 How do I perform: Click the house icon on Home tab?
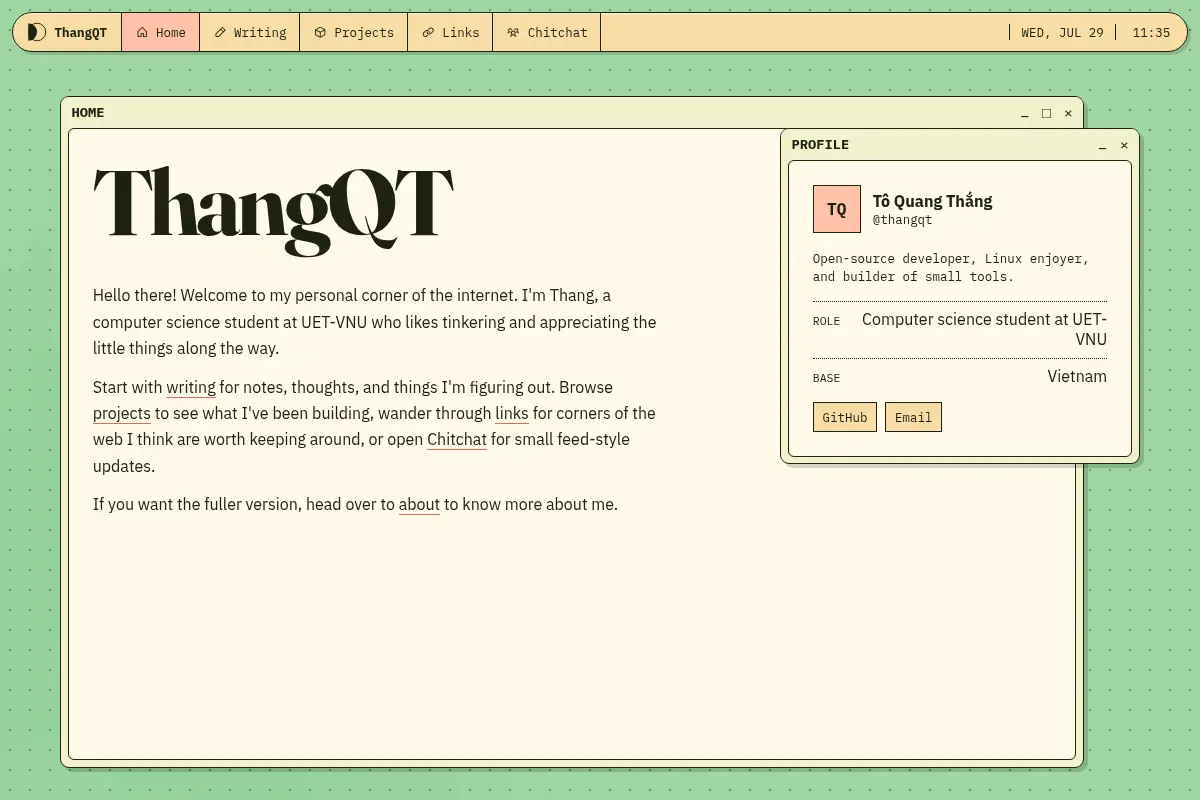142,32
